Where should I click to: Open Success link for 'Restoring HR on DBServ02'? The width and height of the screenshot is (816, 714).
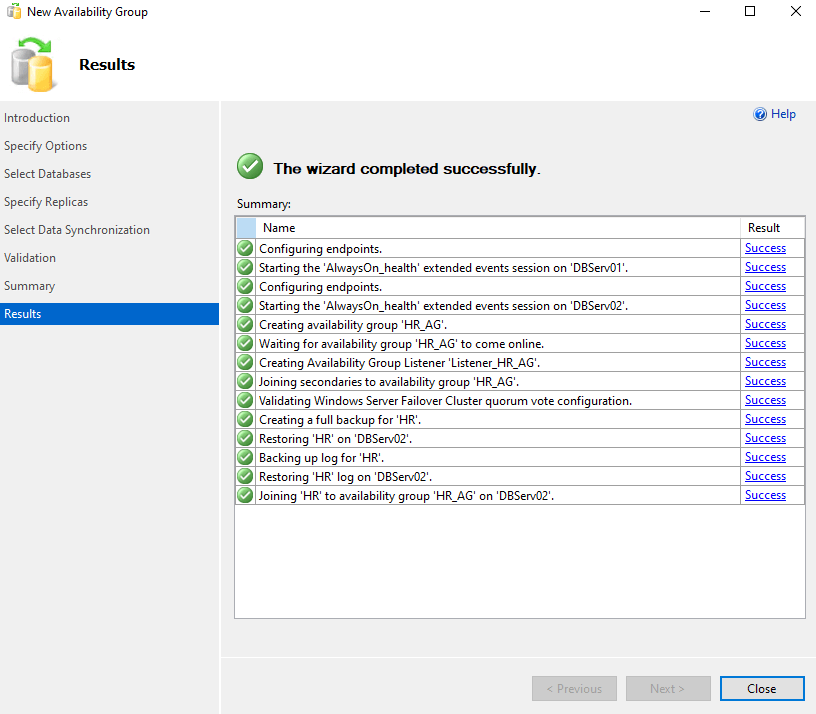765,438
